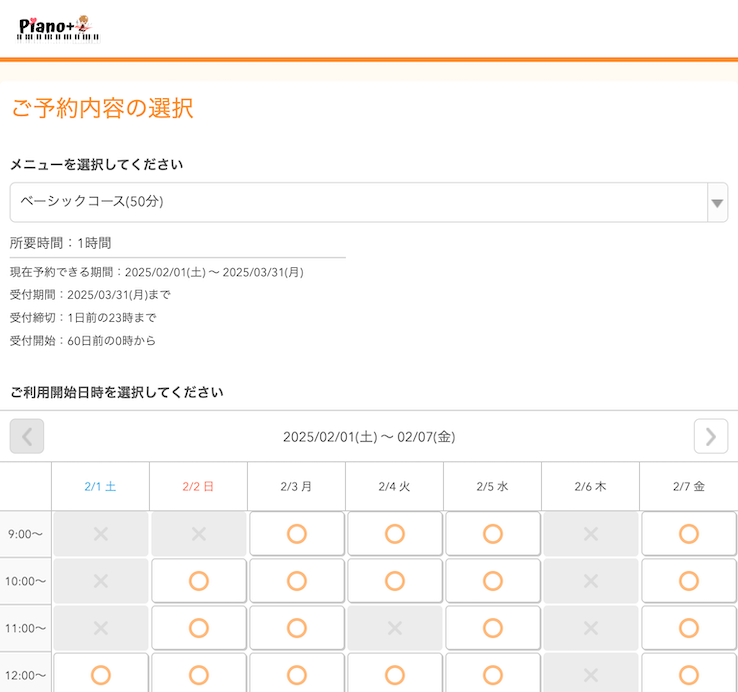Select the 12:00 slot on 2/3 Monday
738x692 pixels.
[x=297, y=673]
